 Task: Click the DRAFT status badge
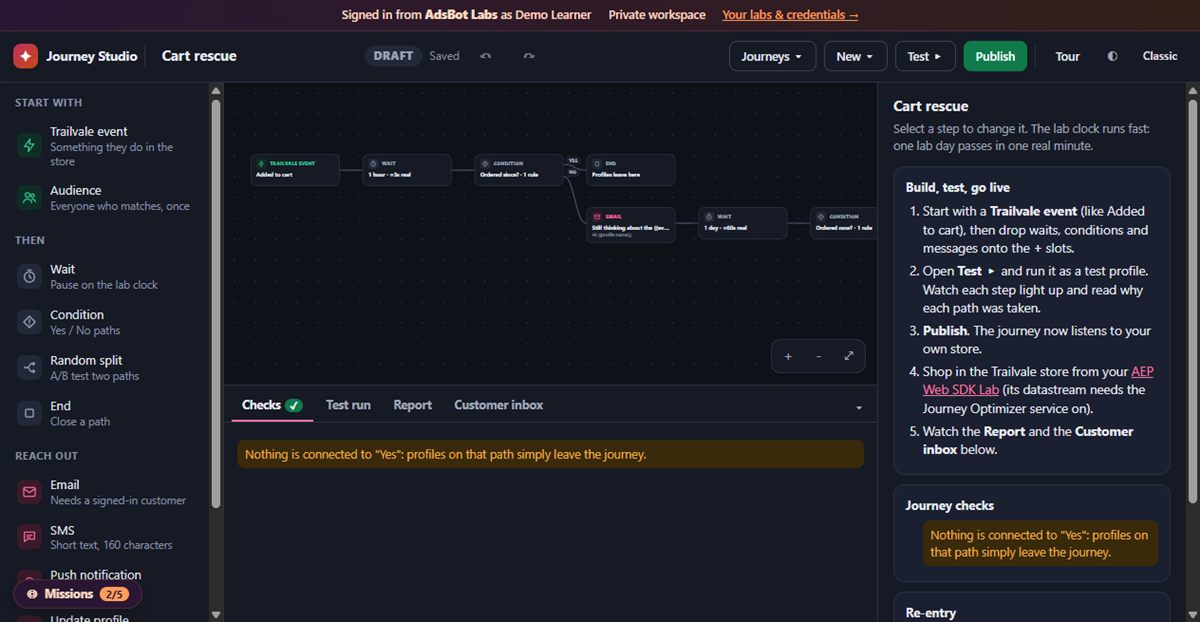click(393, 56)
